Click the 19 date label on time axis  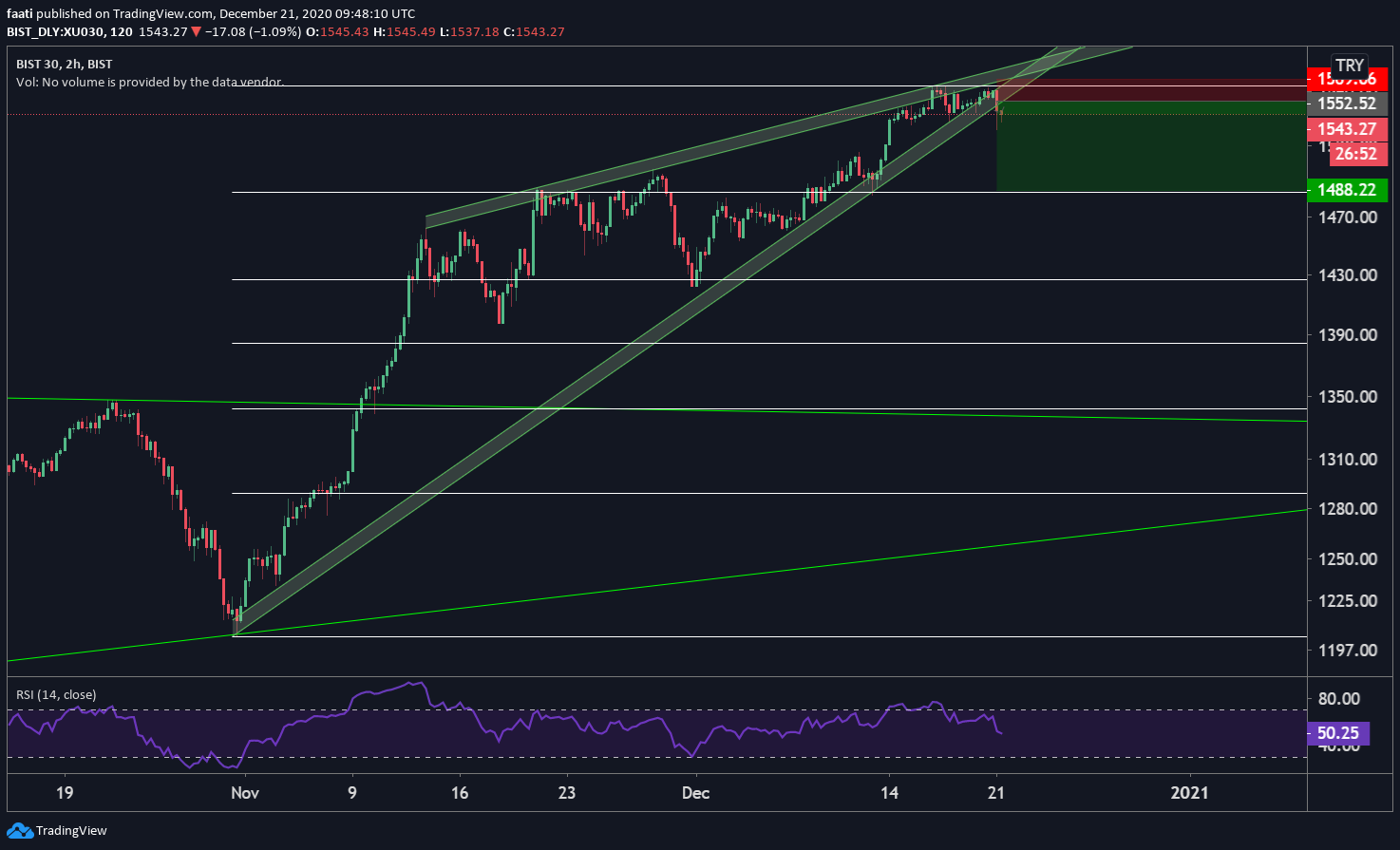[65, 793]
